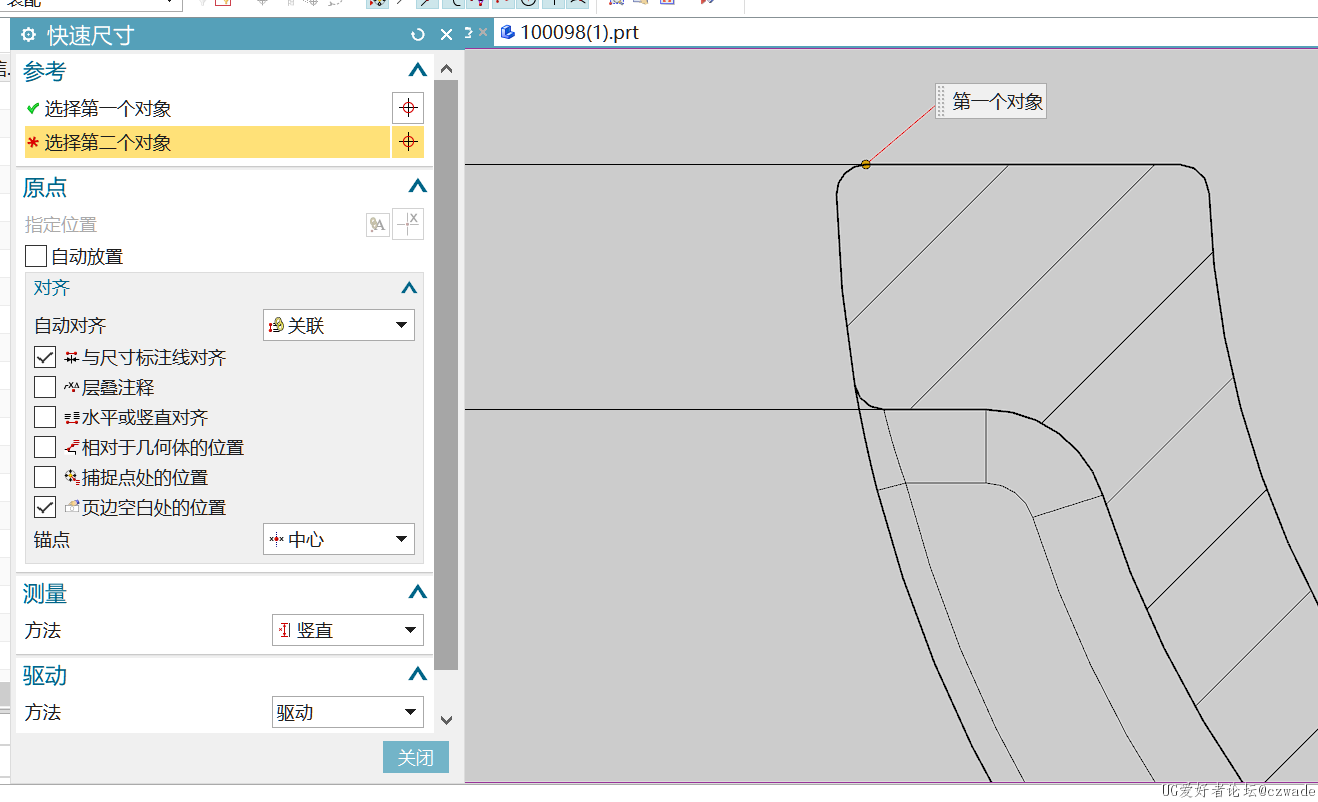Reset the 快速尺寸 dialog
The image size is (1318, 802).
pyautogui.click(x=418, y=35)
